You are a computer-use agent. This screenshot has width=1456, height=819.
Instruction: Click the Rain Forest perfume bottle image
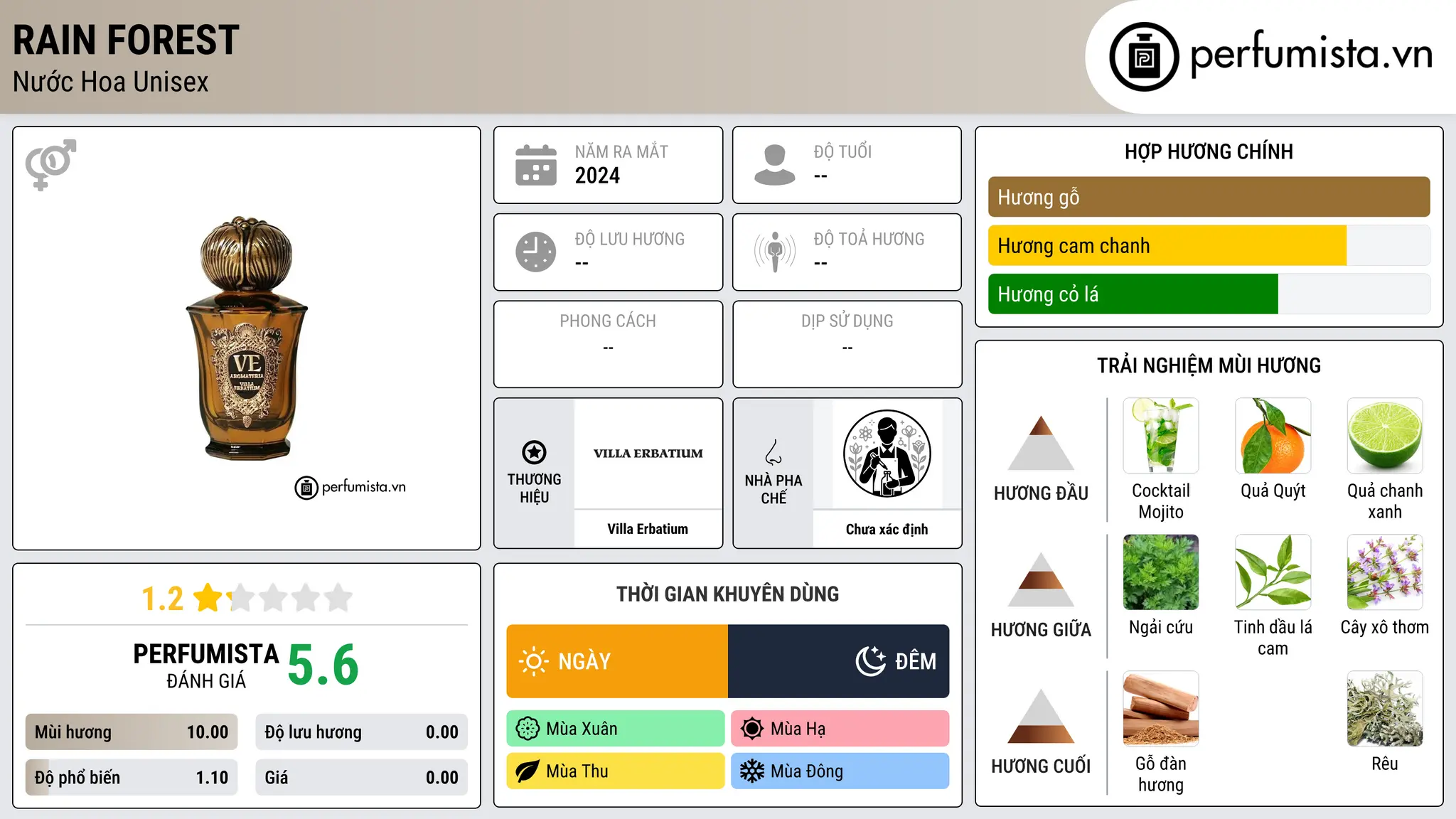coord(247,338)
